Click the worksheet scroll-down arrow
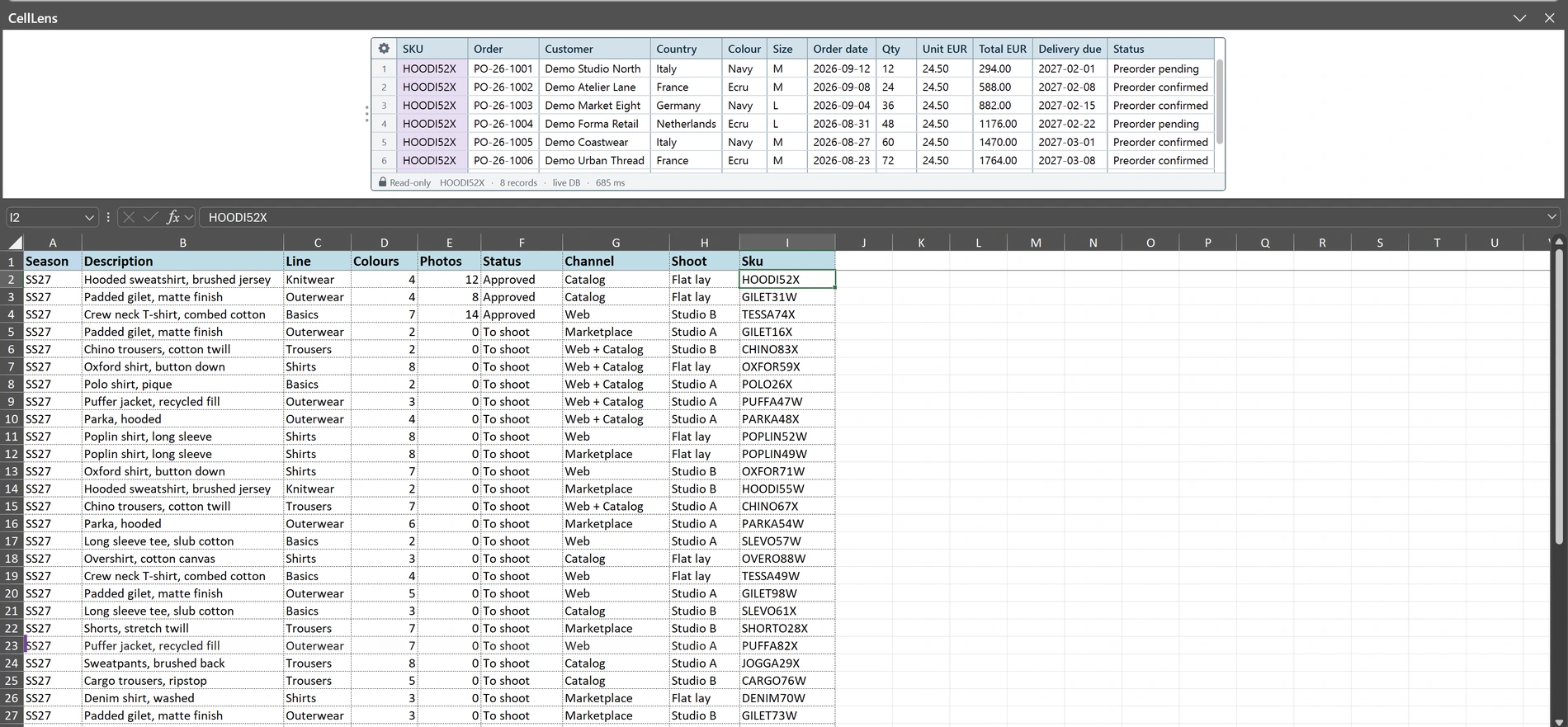 [x=1559, y=721]
